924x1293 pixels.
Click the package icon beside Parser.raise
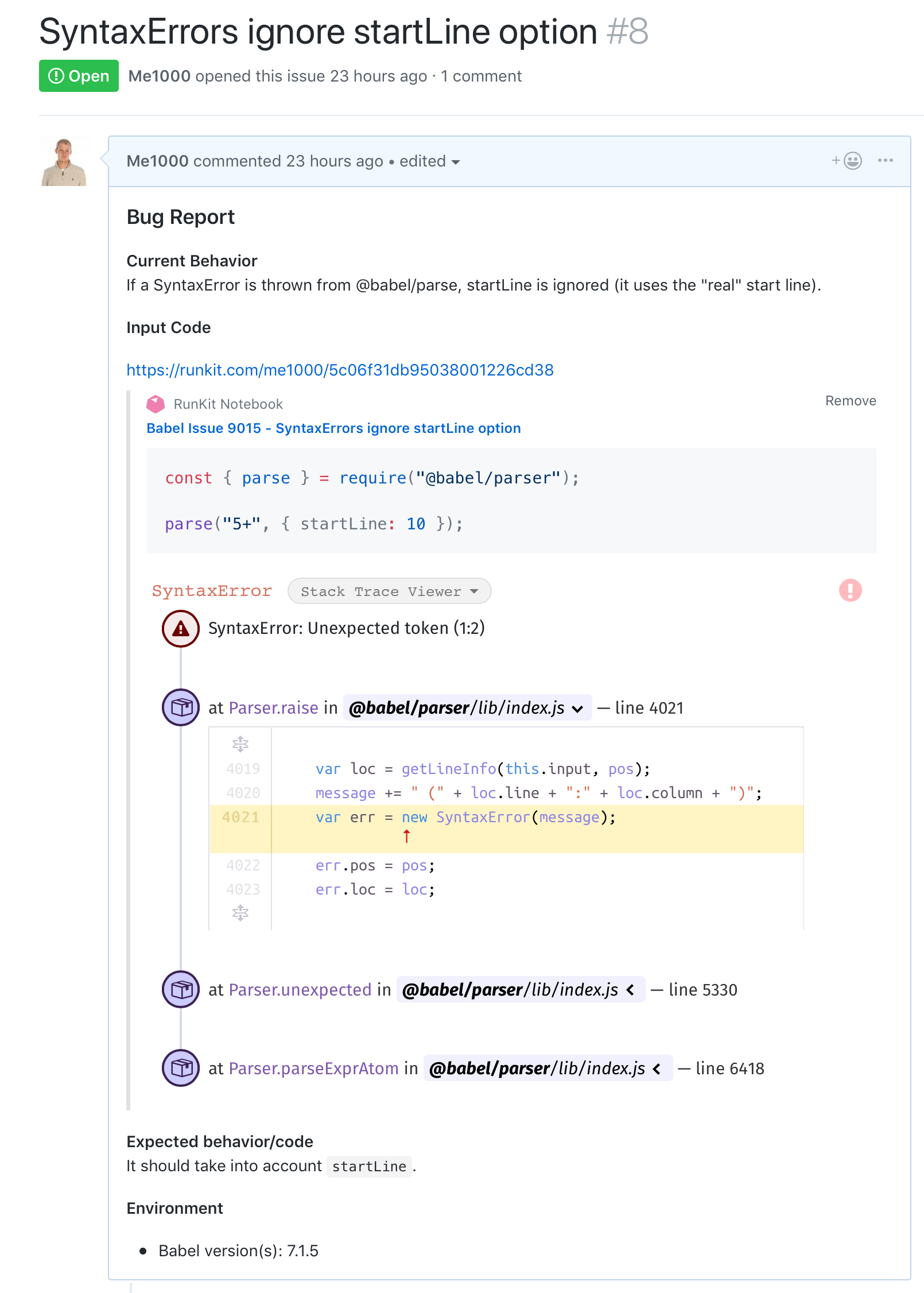[181, 707]
